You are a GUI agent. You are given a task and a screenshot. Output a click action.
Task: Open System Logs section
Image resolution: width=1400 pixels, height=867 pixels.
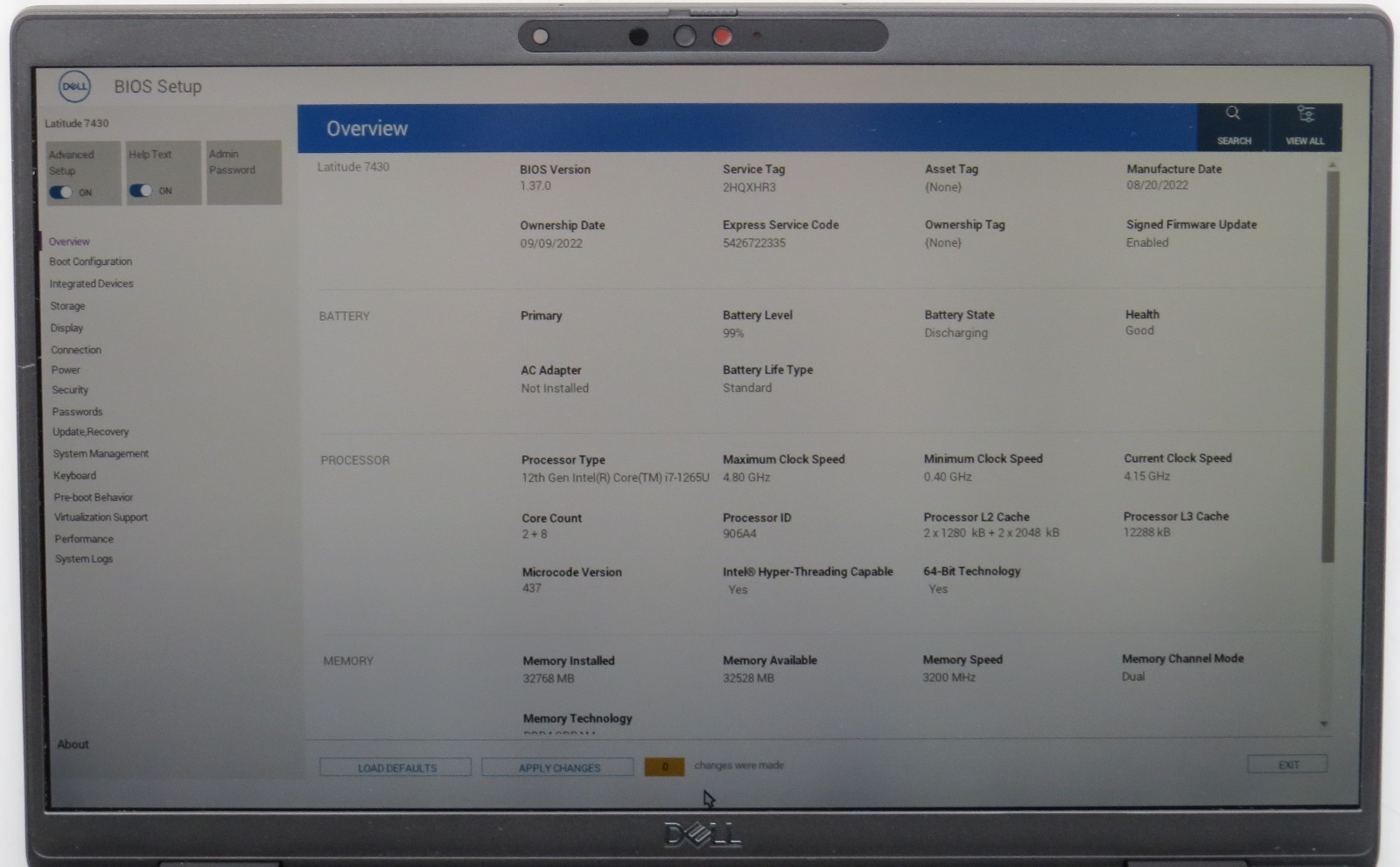coord(84,559)
